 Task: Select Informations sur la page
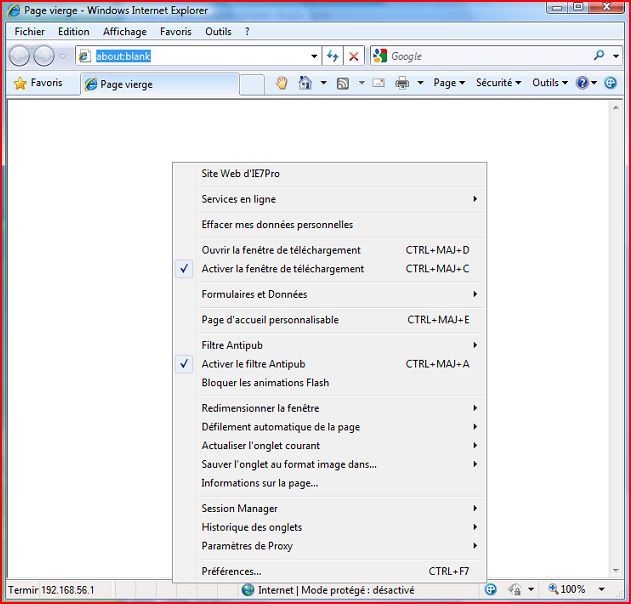330,483
